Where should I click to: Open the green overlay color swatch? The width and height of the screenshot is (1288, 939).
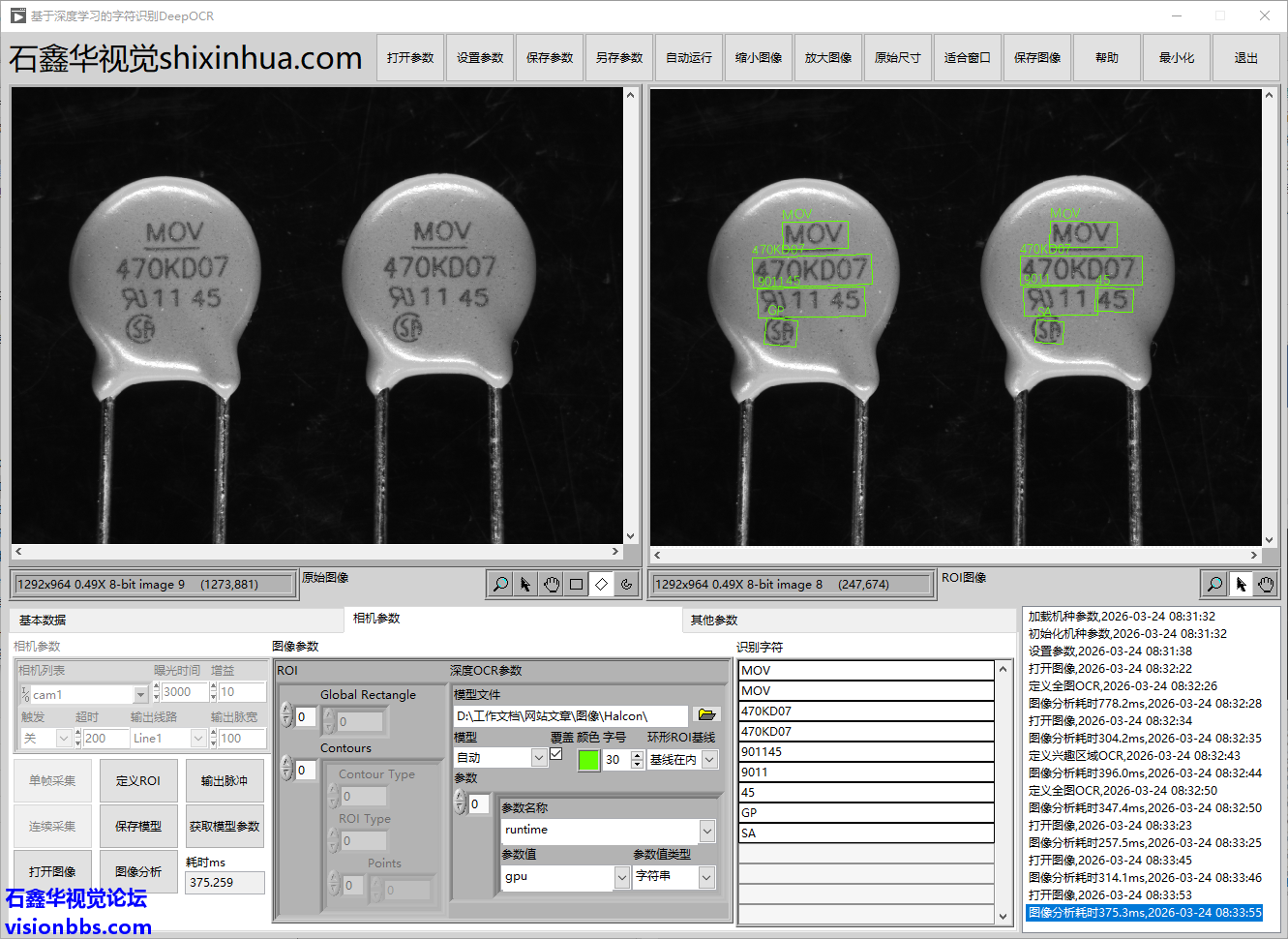point(587,760)
